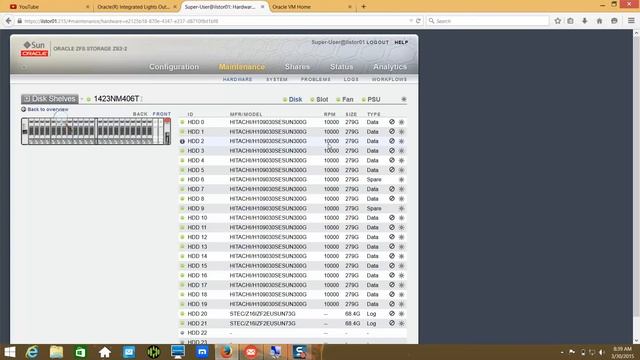The height and width of the screenshot is (360, 640).
Task: Click the Firefox back arrow
Action: (9, 20)
